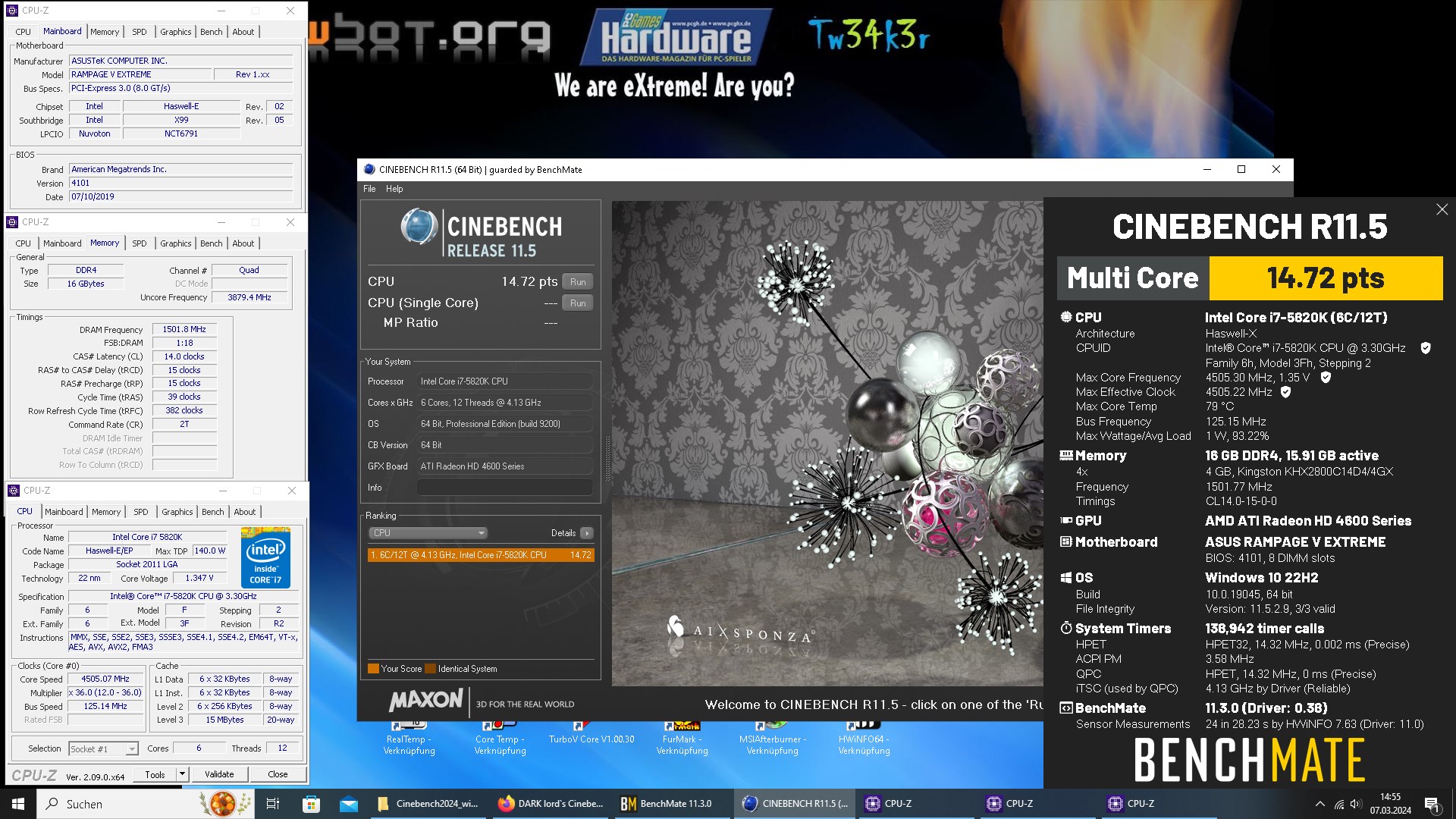Open CPU tab in the middle CPU-Z Memory window
This screenshot has width=1456, height=819.
click(x=24, y=243)
